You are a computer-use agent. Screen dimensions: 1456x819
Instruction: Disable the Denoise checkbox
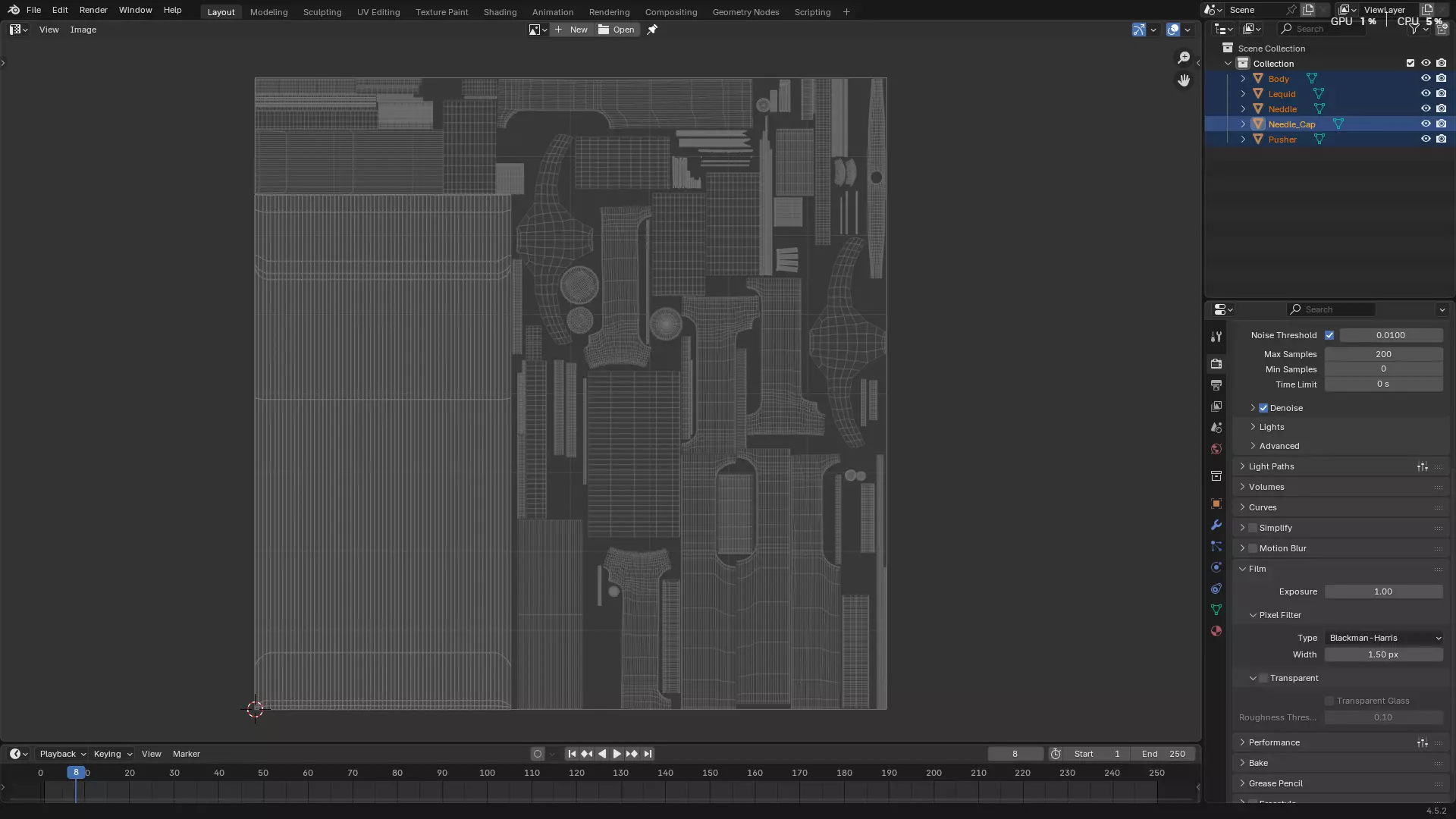1263,408
